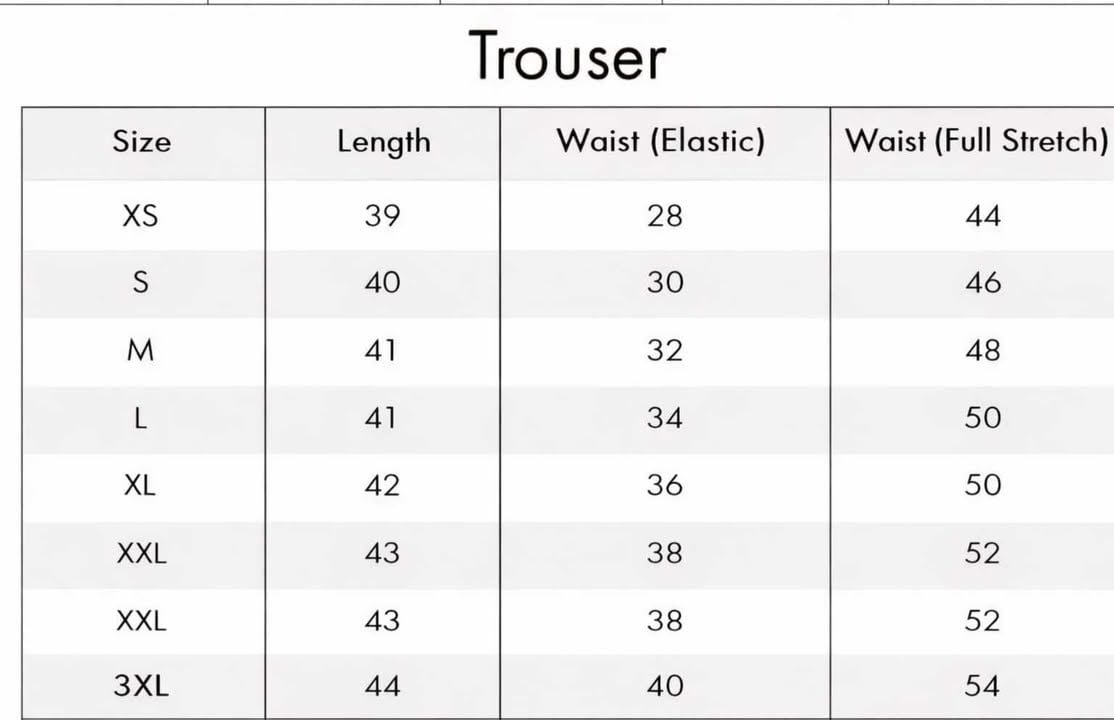
Task: Select full stretch waist value 46
Action: (x=982, y=283)
